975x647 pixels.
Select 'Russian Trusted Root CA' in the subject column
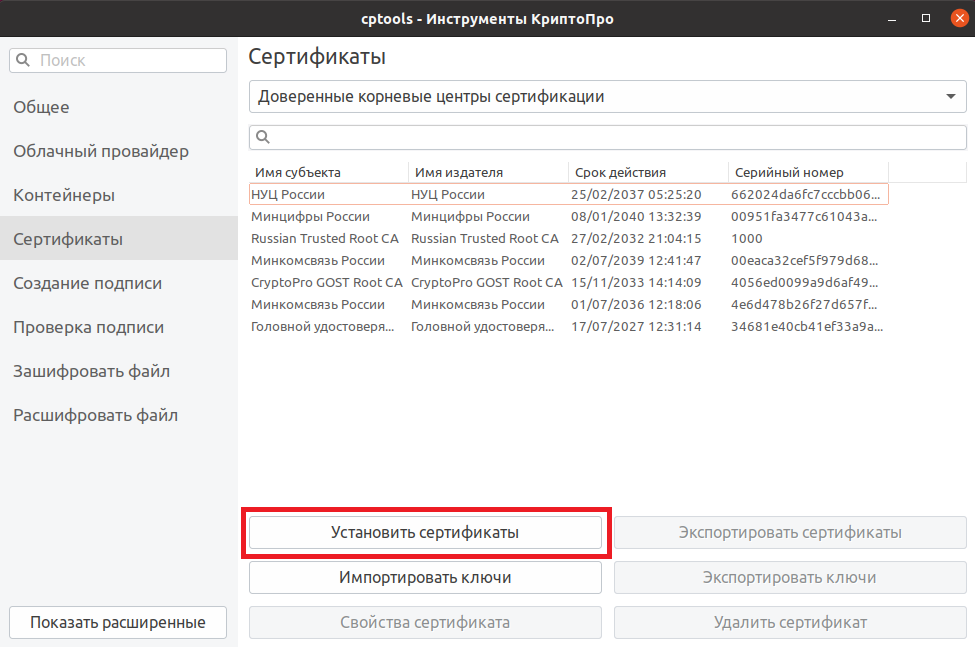[325, 239]
